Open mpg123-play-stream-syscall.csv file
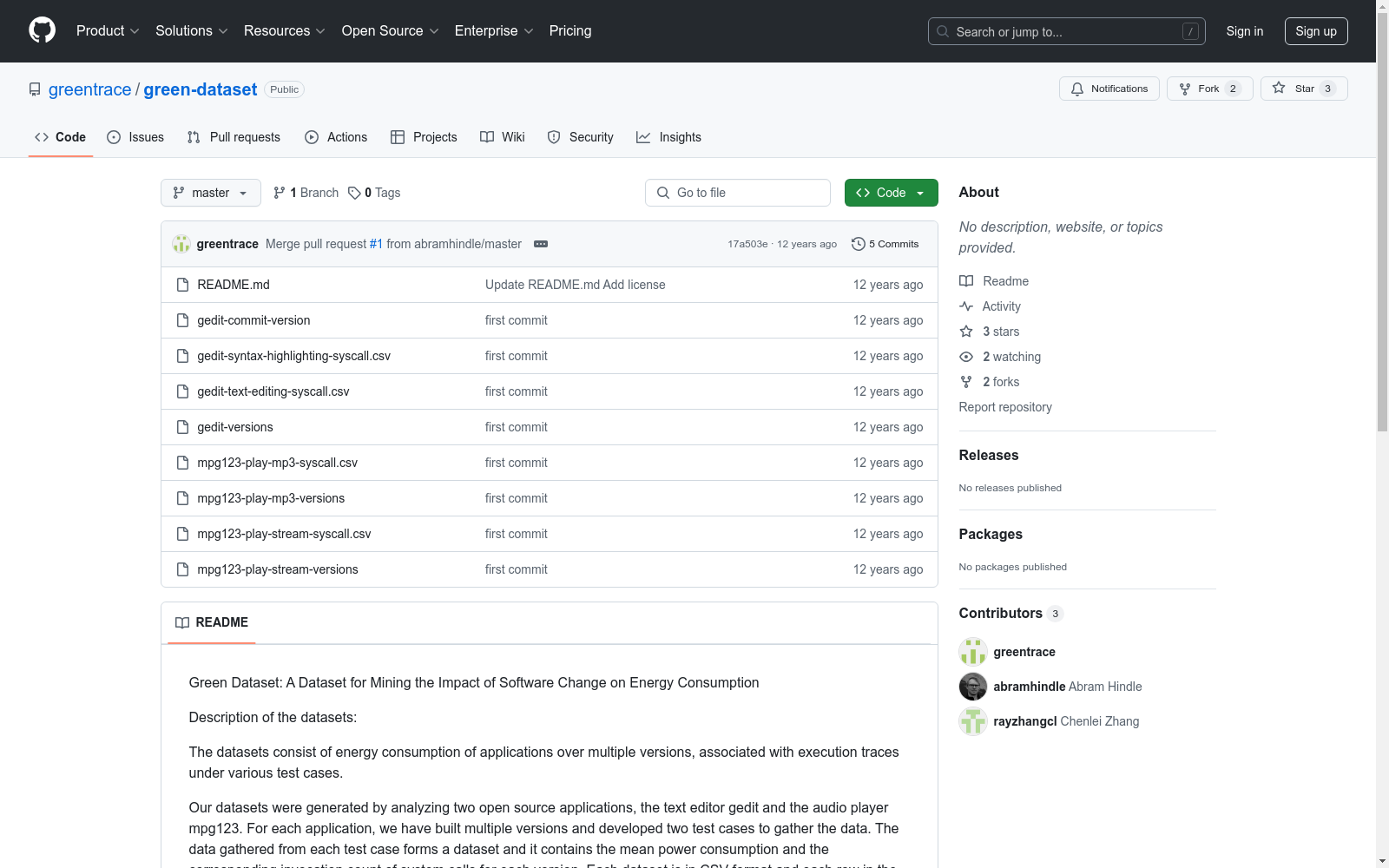Screen dimensions: 1389x868 click(x=284, y=534)
